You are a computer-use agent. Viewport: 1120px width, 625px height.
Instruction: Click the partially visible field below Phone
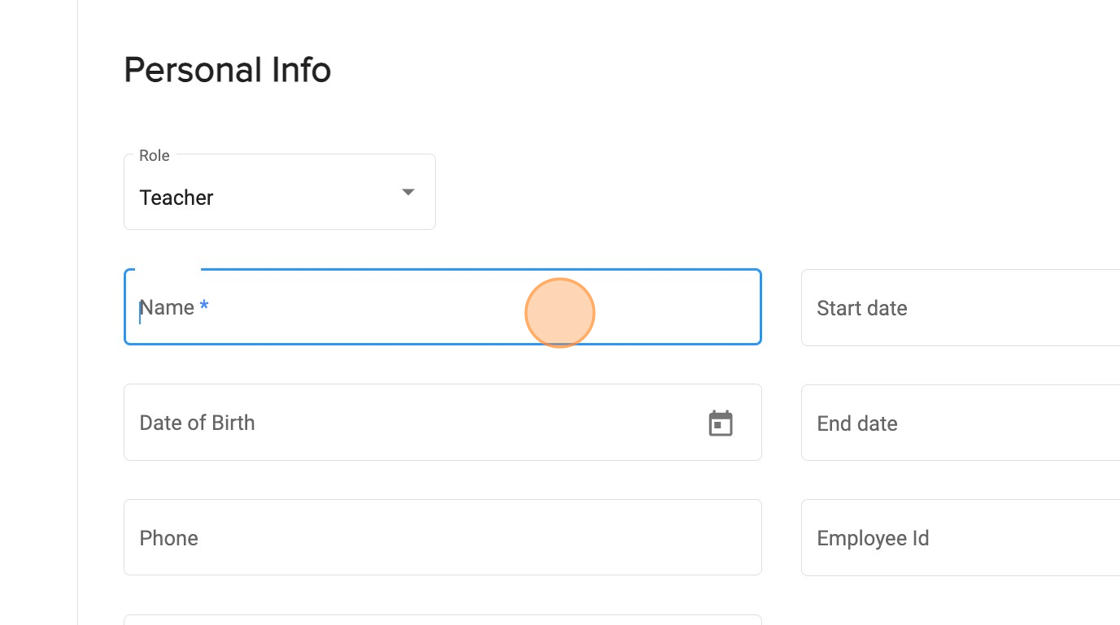point(442,619)
